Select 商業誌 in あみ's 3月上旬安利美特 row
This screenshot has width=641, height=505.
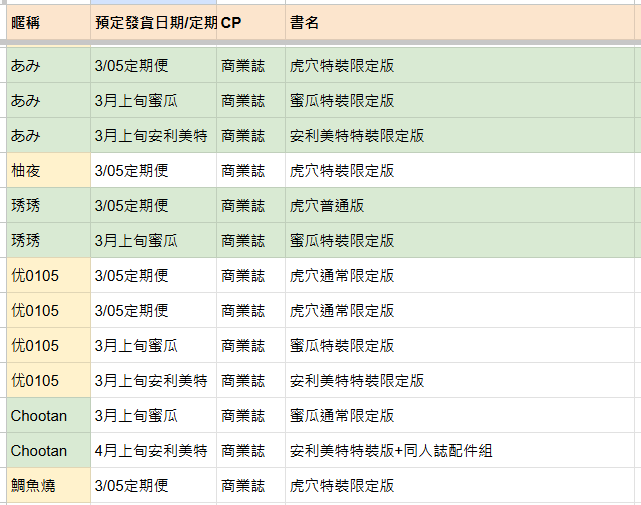click(251, 136)
